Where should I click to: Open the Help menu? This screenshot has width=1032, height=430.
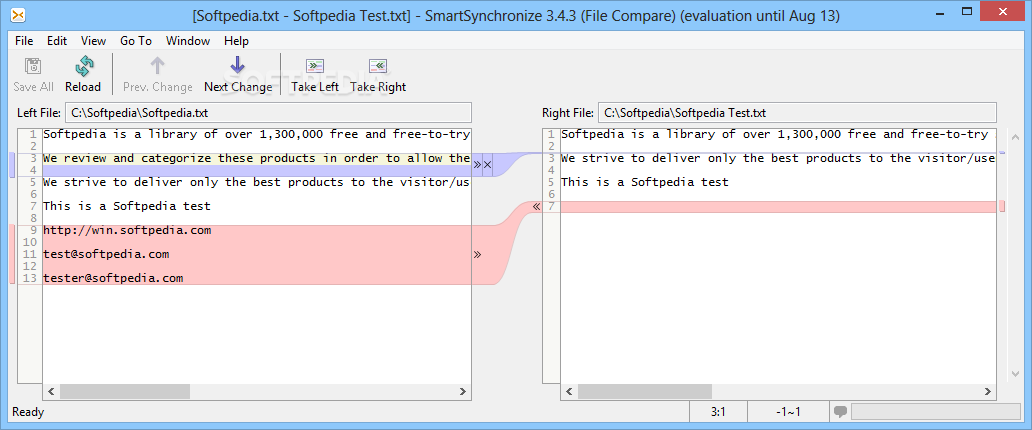236,41
